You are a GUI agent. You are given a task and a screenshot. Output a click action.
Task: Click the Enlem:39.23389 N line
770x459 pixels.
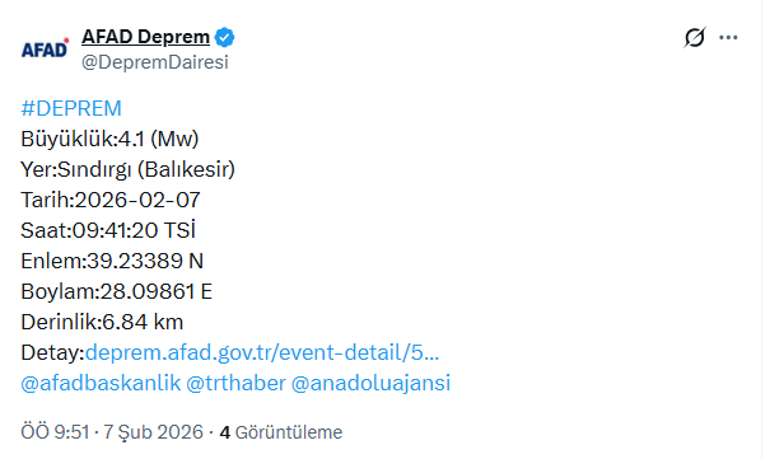[x=112, y=261]
